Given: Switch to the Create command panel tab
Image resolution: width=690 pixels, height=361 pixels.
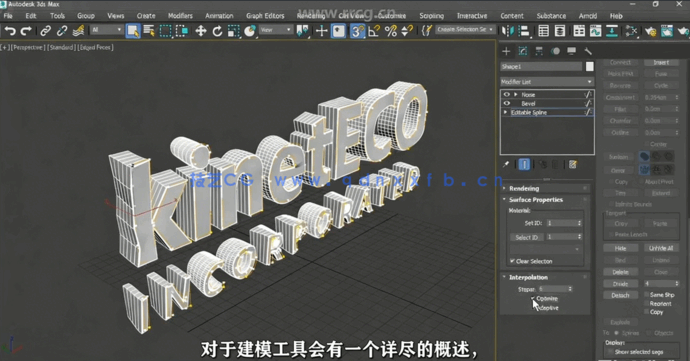Looking at the screenshot, I should [506, 51].
